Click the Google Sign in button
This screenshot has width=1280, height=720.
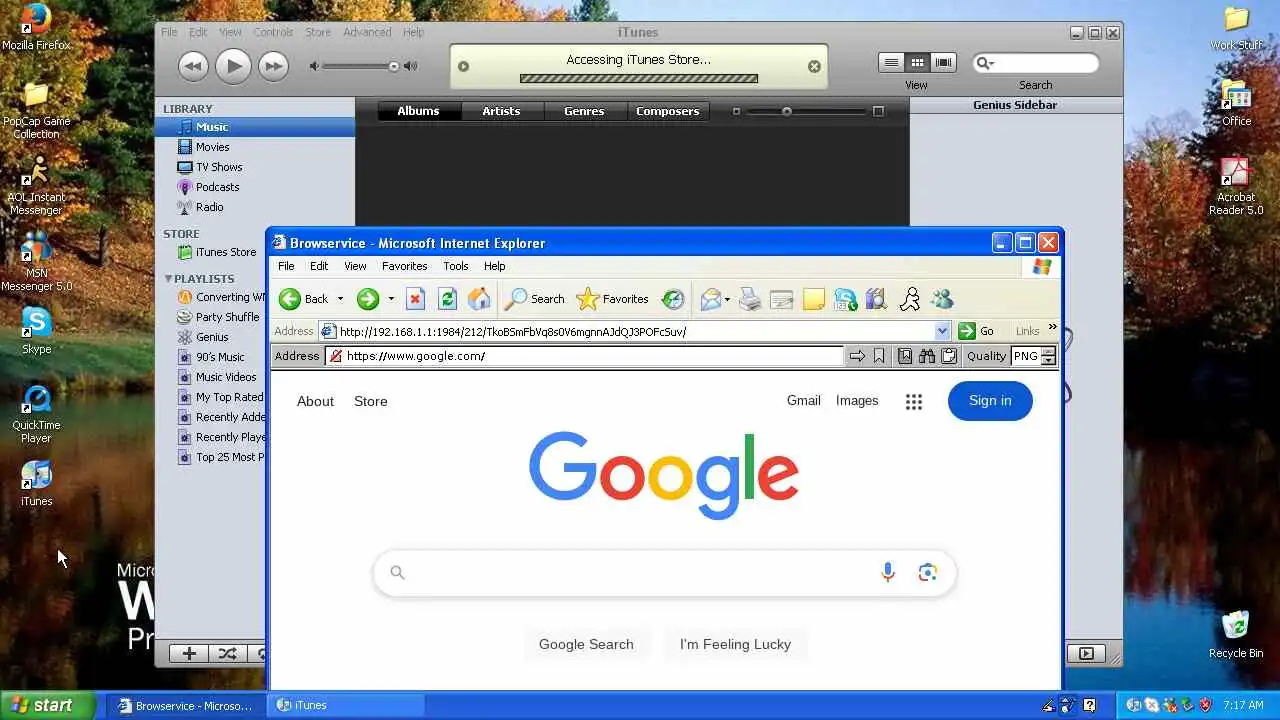click(x=990, y=401)
